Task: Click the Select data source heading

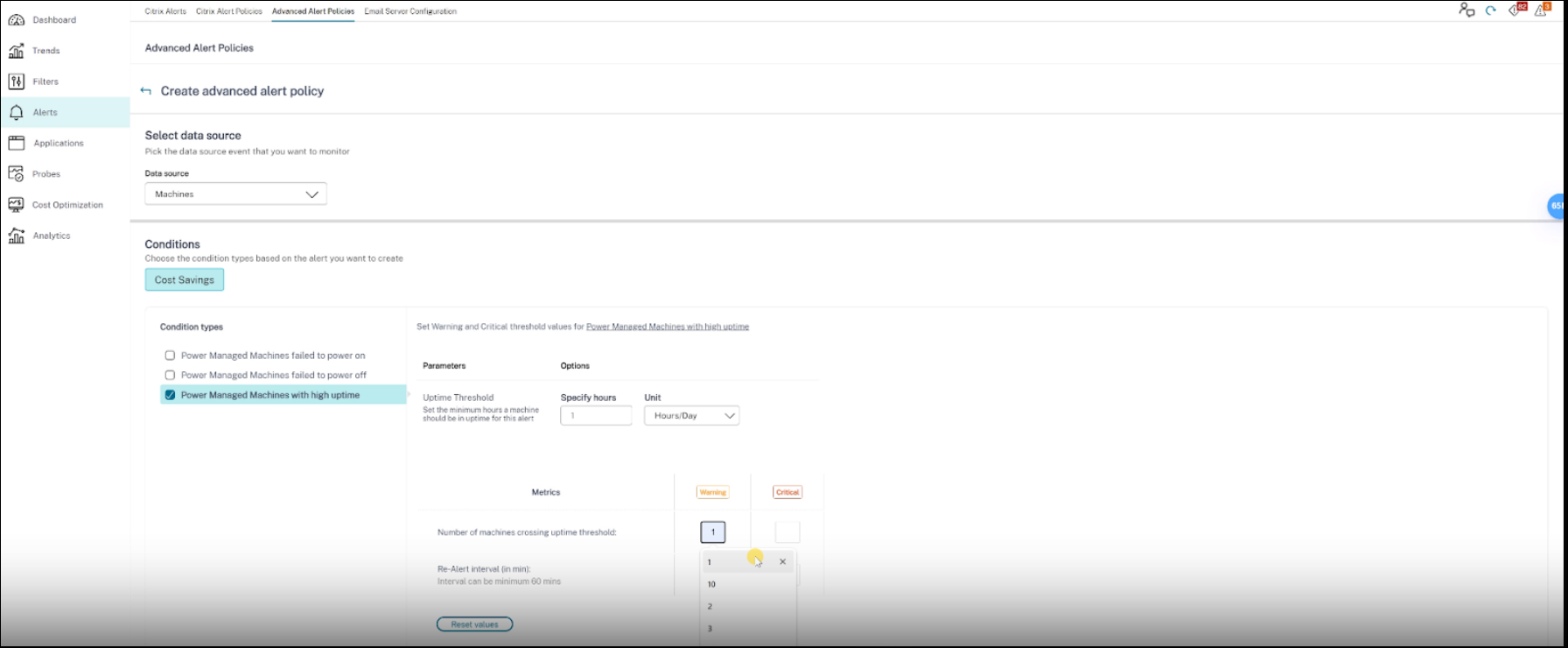Action: (x=192, y=136)
